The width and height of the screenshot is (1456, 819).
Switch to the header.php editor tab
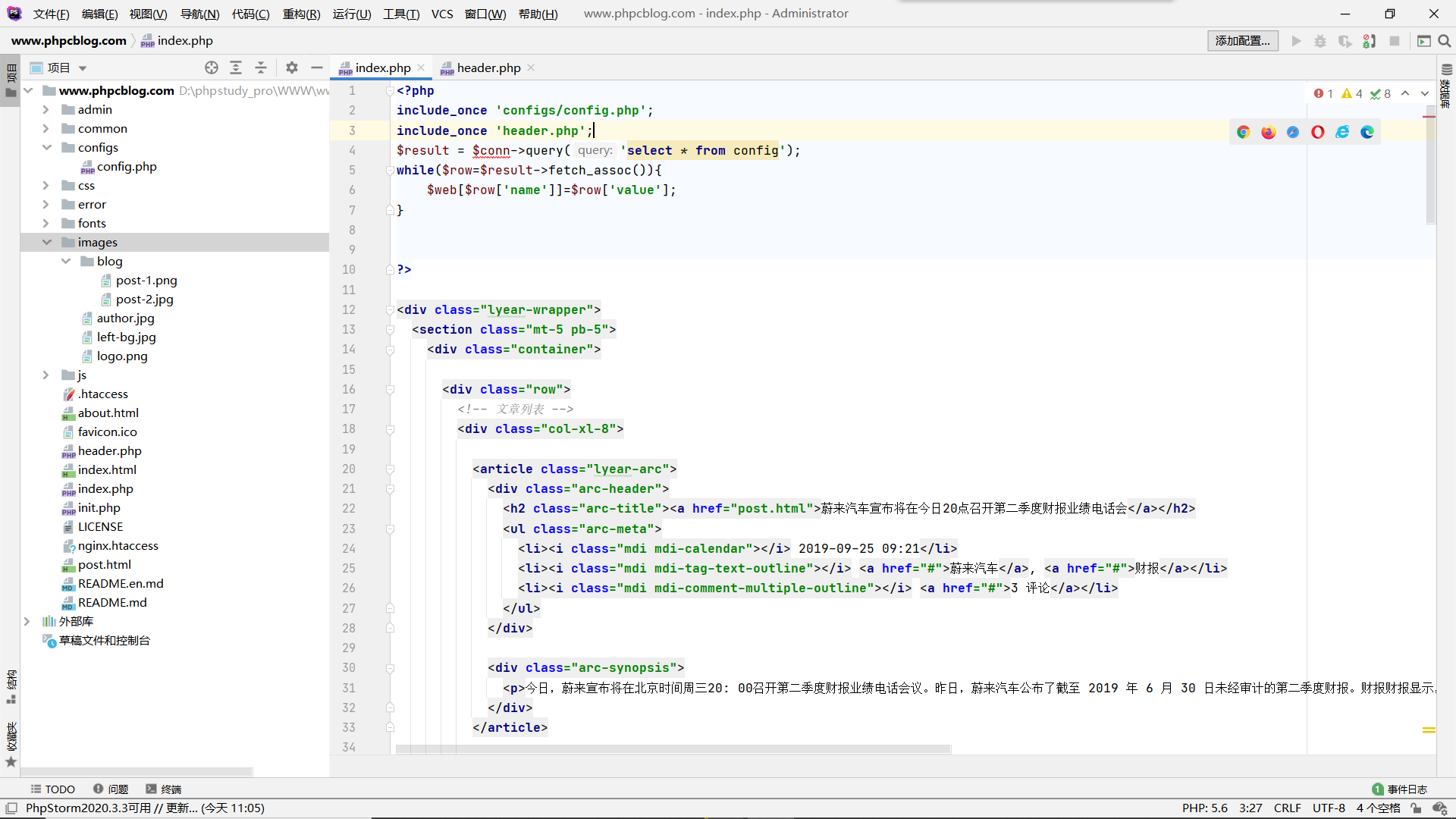pos(488,67)
